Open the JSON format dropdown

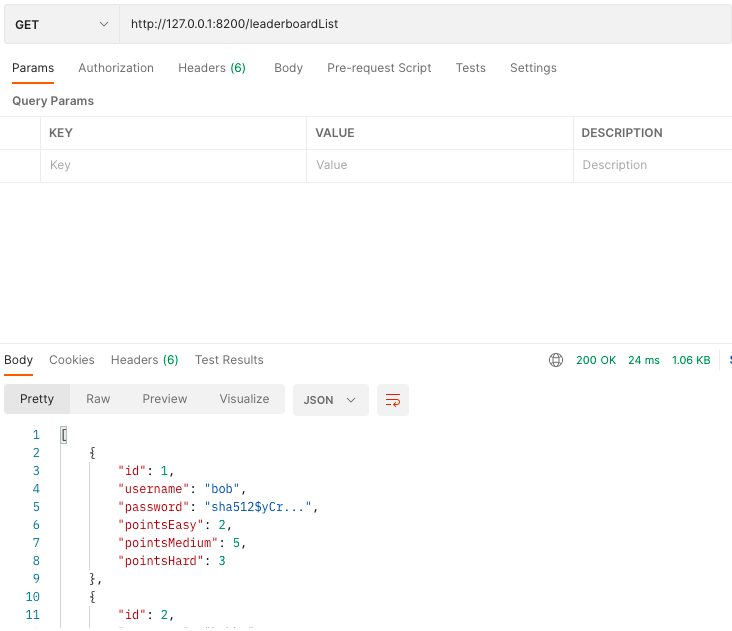pyautogui.click(x=331, y=400)
